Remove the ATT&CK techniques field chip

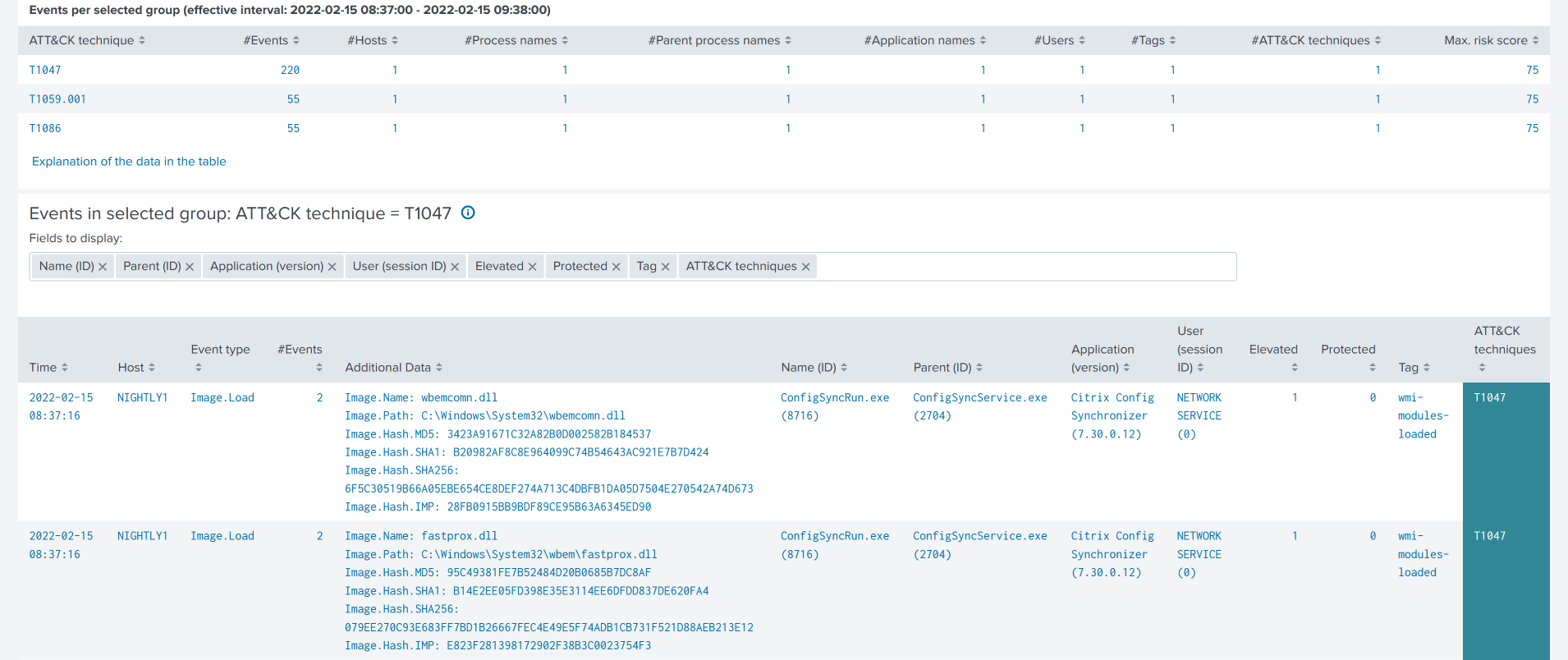point(805,267)
